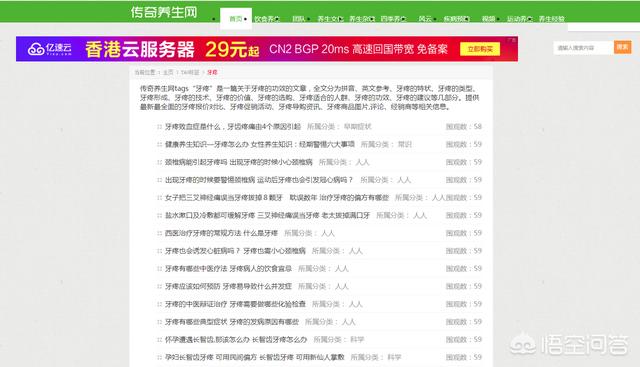Open article 西医治疗牙疼的常规方法

(x=221, y=233)
